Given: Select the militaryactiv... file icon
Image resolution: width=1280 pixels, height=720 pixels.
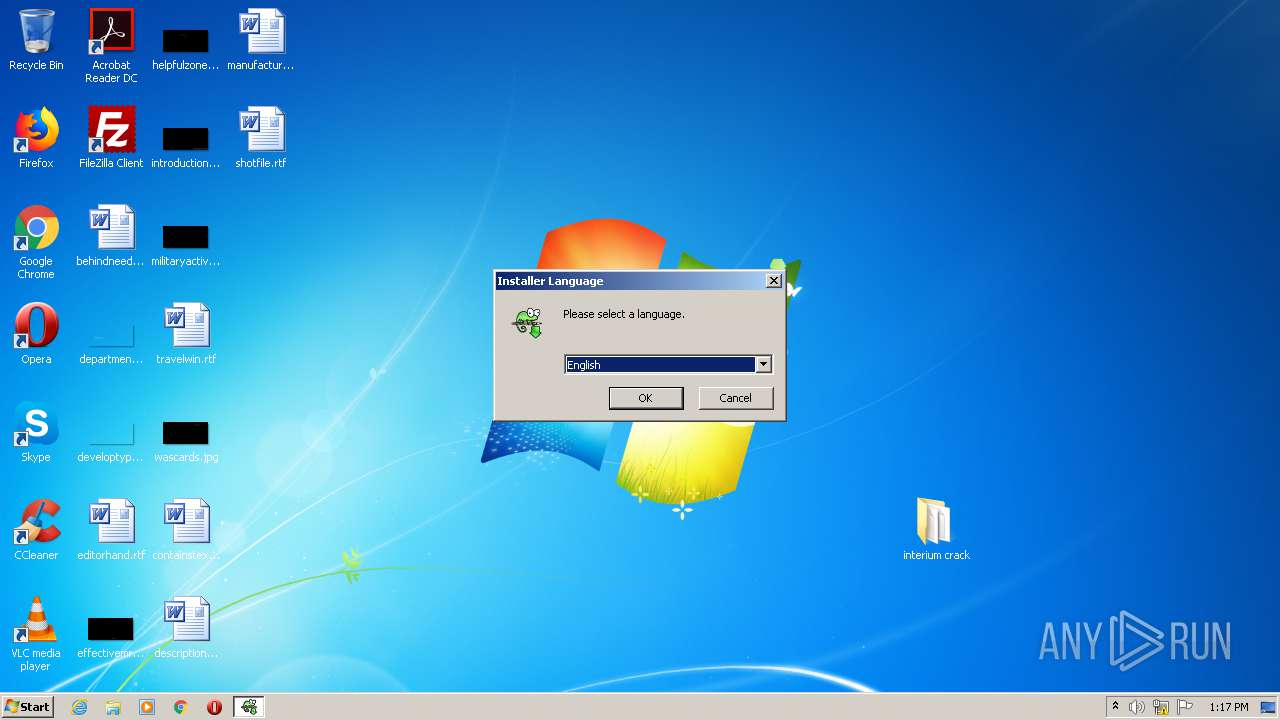Looking at the screenshot, I should (x=186, y=246).
